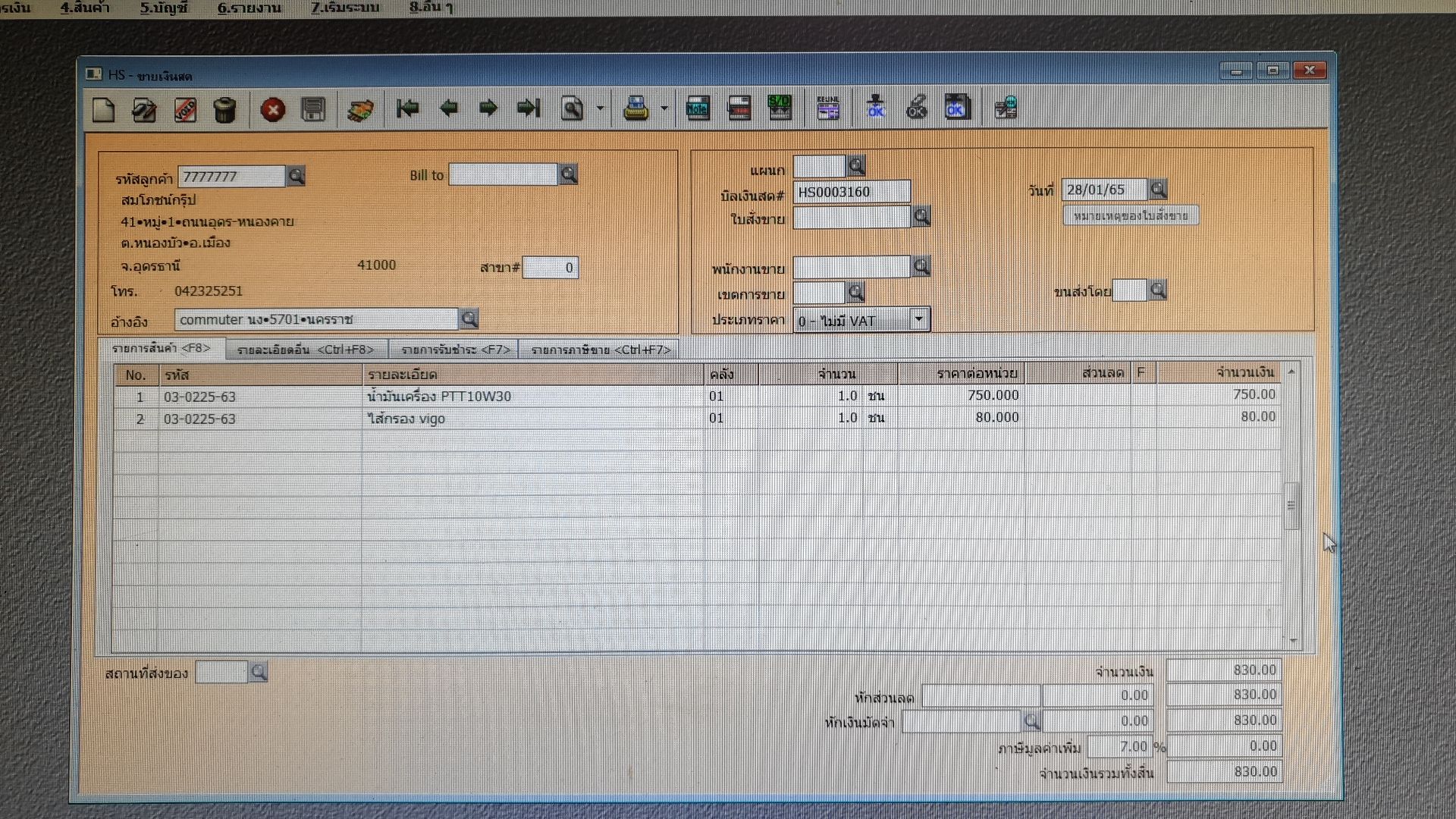Switch to รายการรับชำระ <F7> tab
Viewport: 1456px width, 819px height.
pyautogui.click(x=455, y=350)
